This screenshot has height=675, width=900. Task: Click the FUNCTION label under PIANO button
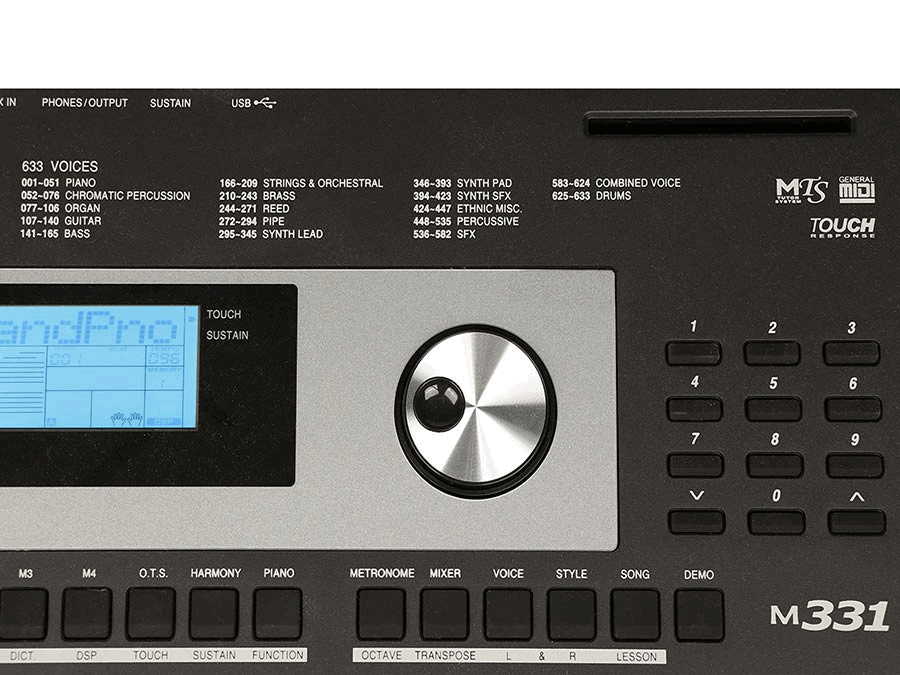(x=278, y=655)
